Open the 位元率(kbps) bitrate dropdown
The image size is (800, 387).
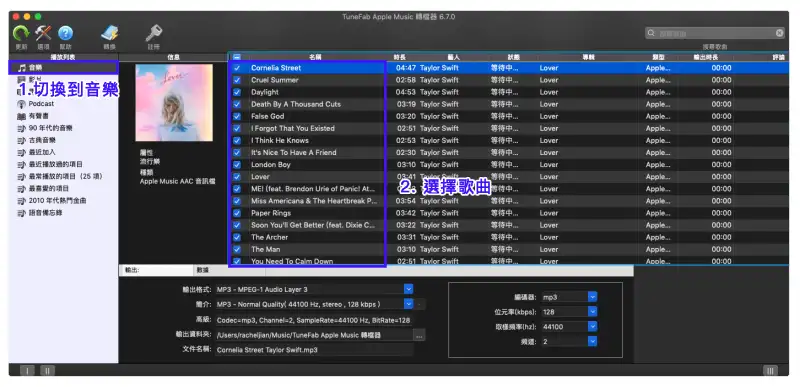tap(592, 312)
